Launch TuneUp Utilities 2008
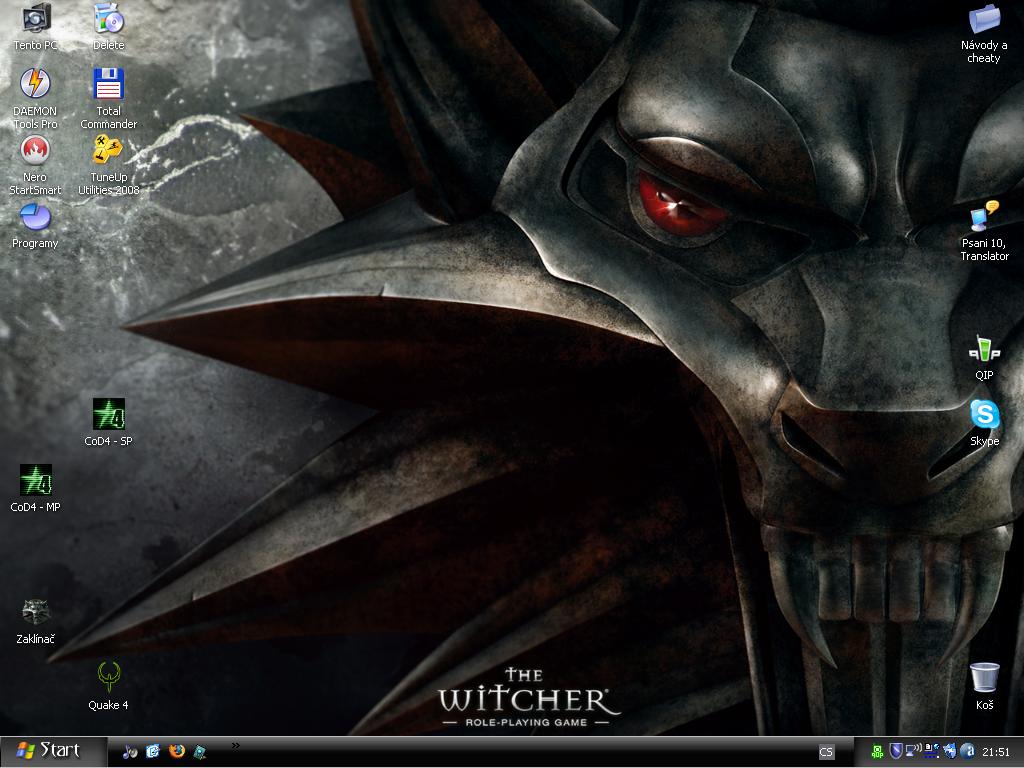1024x768 pixels. coord(108,165)
